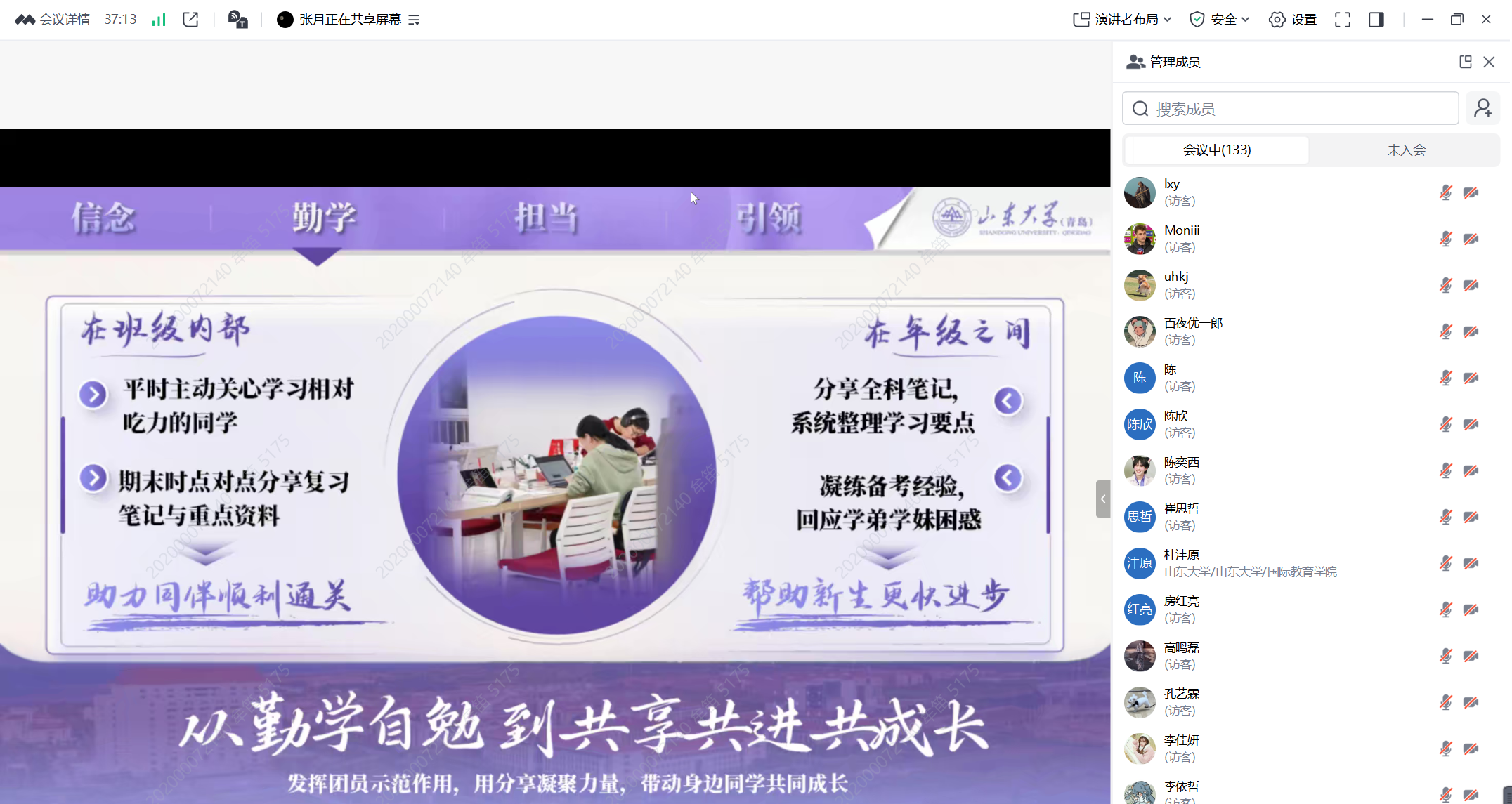This screenshot has height=804, width=1512.
Task: Toggle microphone for lxy
Action: coord(1445,192)
